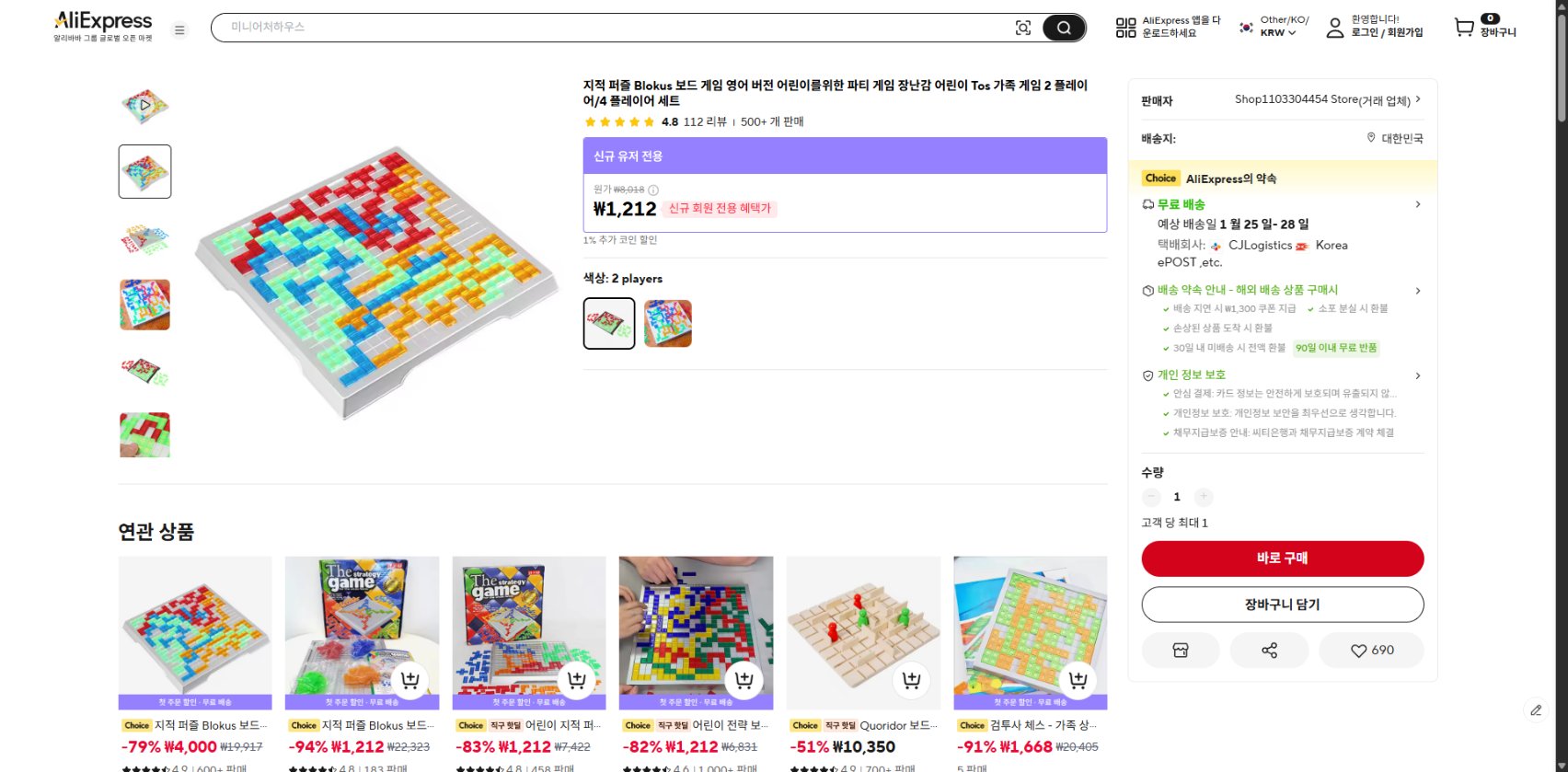Viewport: 1568px width, 772px height.
Task: Click the Add to Cart button
Action: (1282, 605)
